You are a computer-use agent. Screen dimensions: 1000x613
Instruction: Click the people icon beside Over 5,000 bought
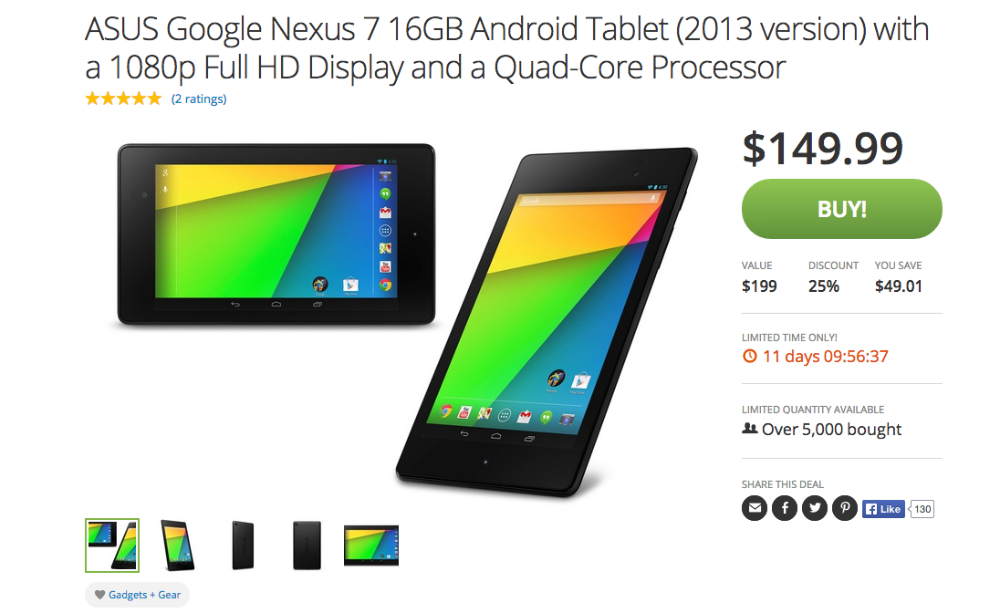(749, 429)
